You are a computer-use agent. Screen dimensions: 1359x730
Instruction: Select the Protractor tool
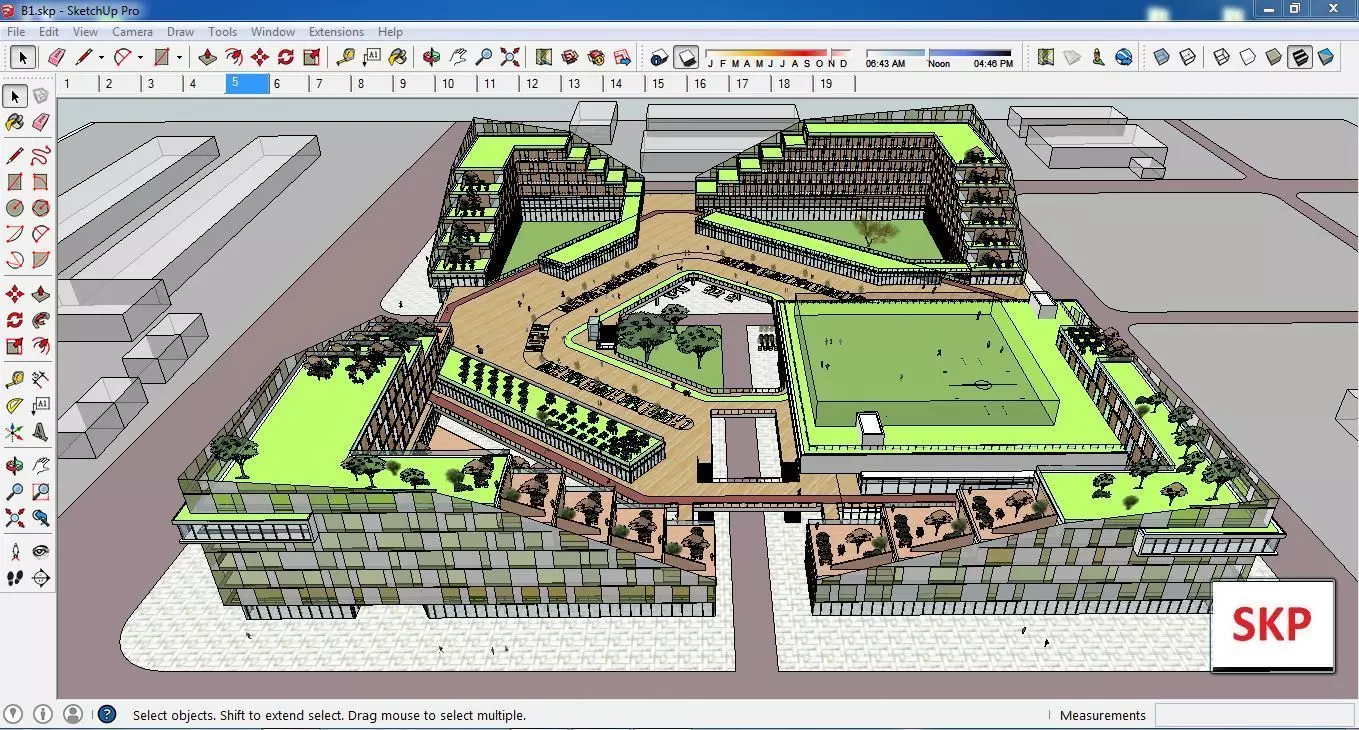click(14, 405)
